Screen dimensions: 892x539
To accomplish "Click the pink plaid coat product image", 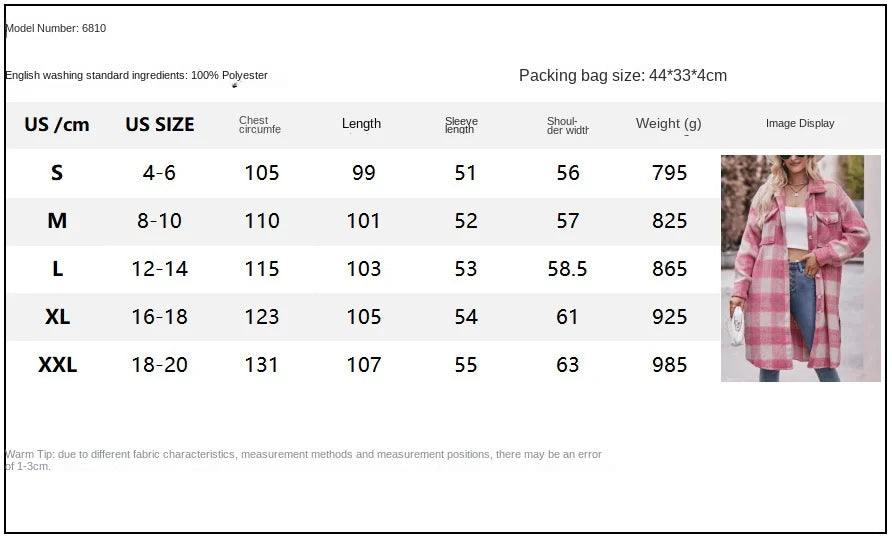I will (x=800, y=268).
